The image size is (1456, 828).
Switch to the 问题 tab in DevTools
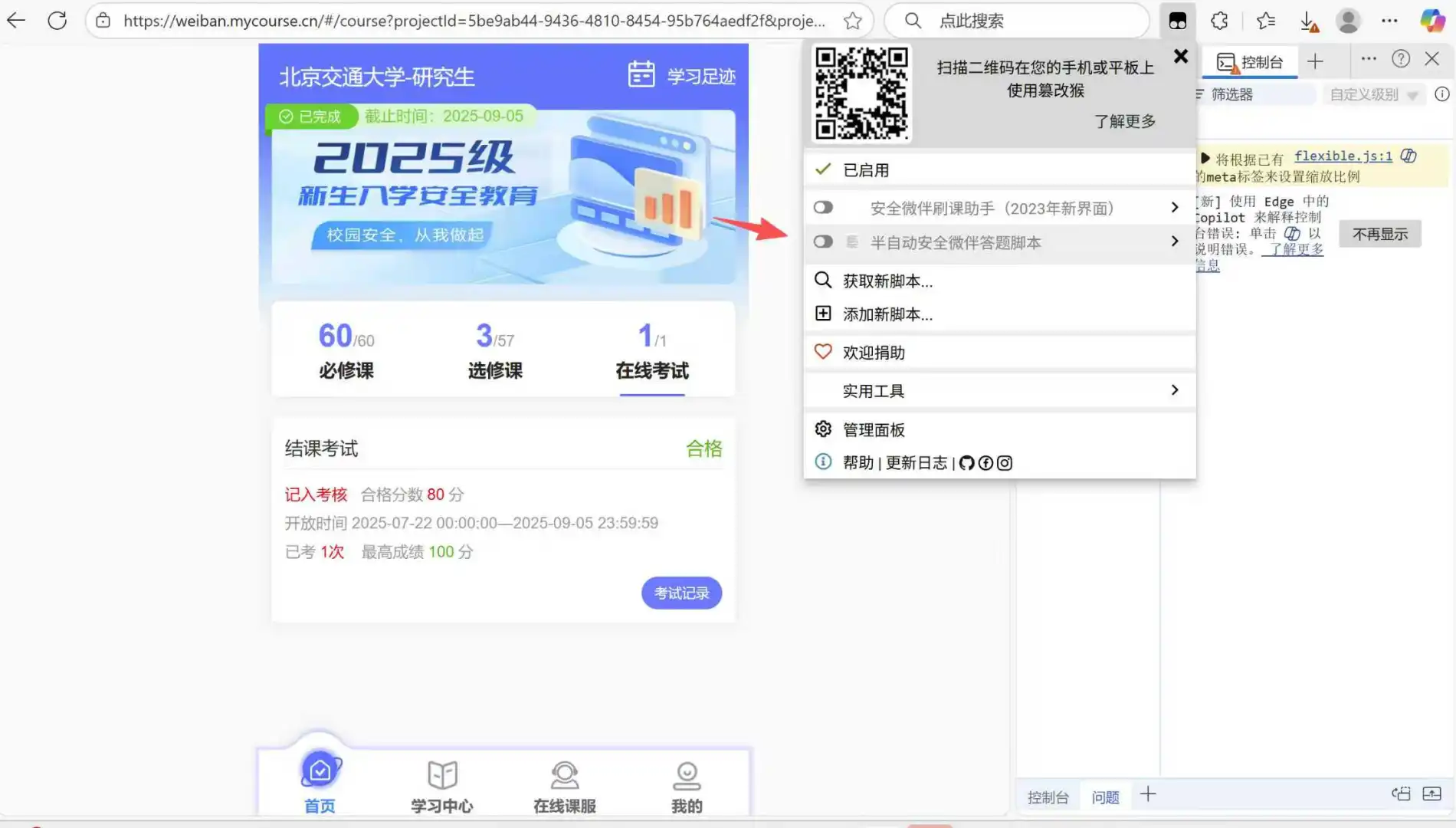click(x=1106, y=797)
